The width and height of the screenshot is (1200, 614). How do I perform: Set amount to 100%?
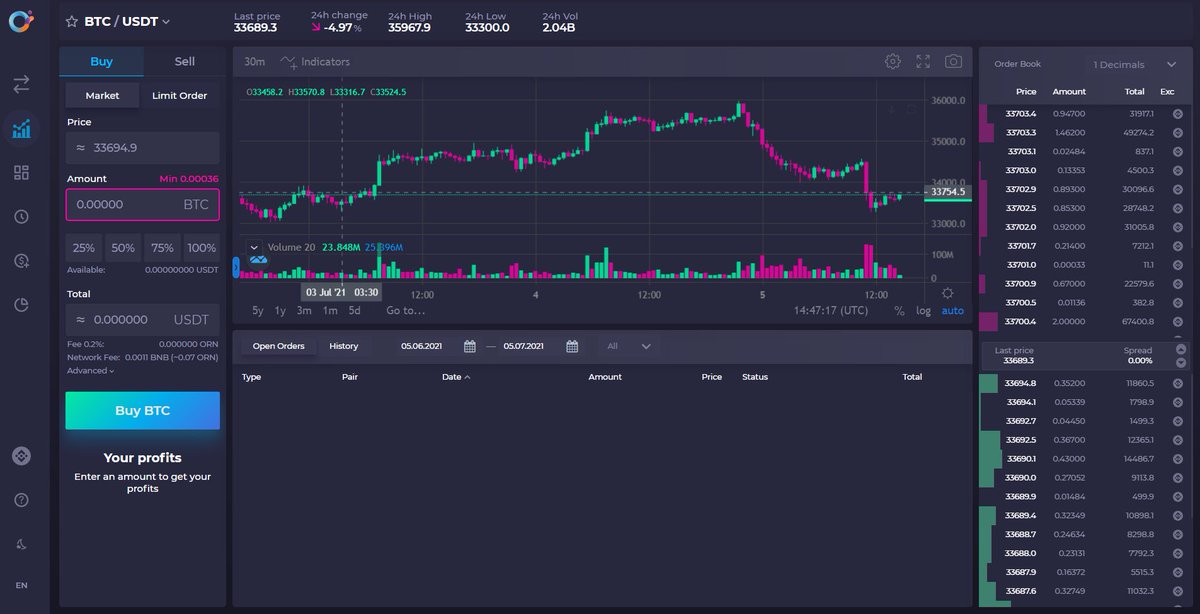point(201,248)
